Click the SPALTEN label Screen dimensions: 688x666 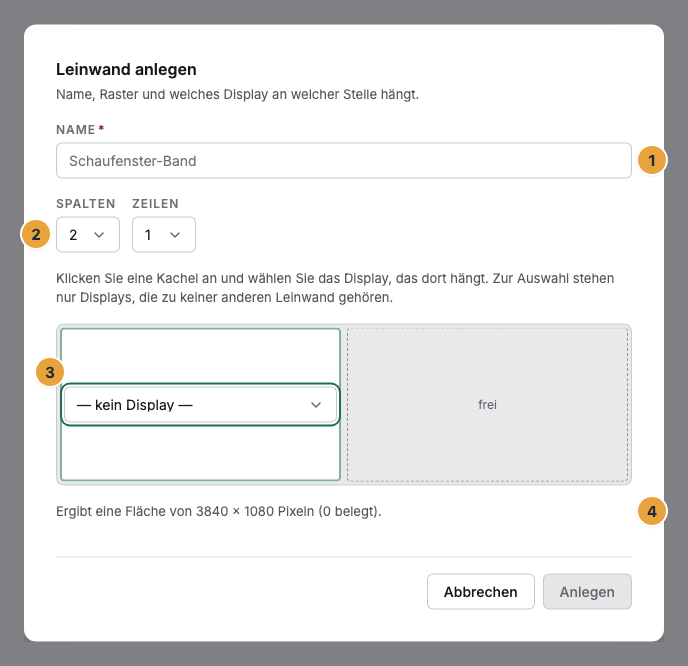tap(86, 204)
